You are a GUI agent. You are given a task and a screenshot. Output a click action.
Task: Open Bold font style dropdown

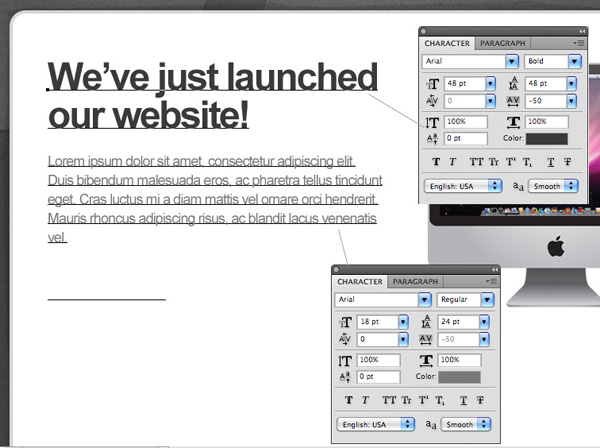(574, 61)
